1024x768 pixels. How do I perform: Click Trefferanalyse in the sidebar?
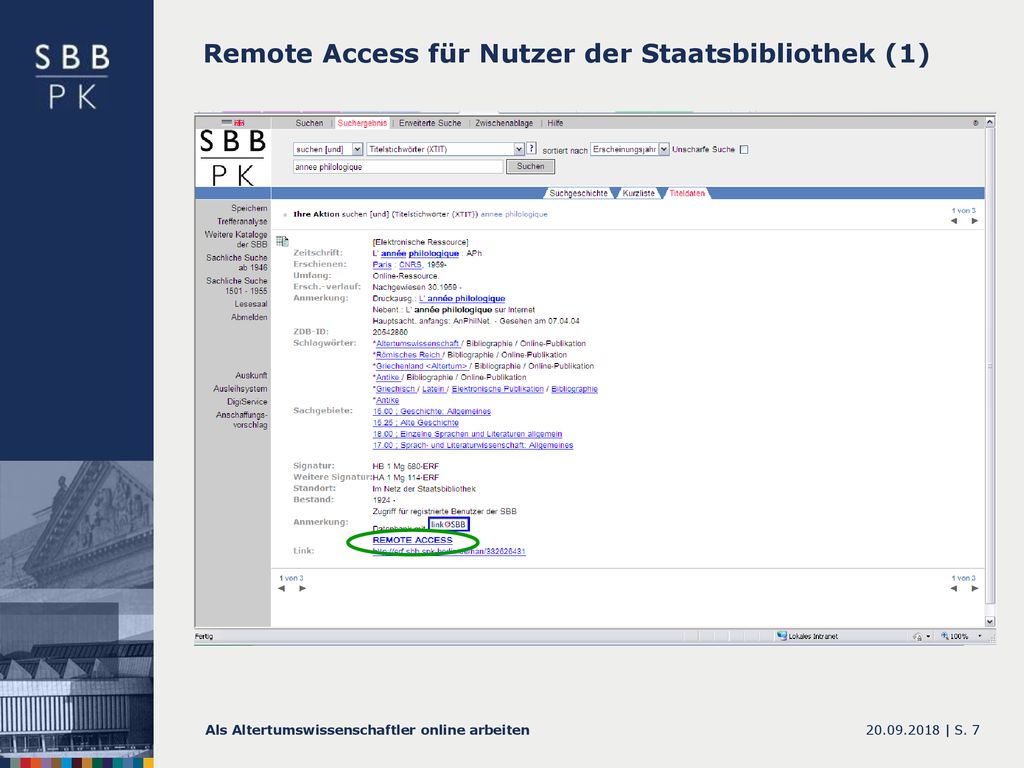[242, 221]
